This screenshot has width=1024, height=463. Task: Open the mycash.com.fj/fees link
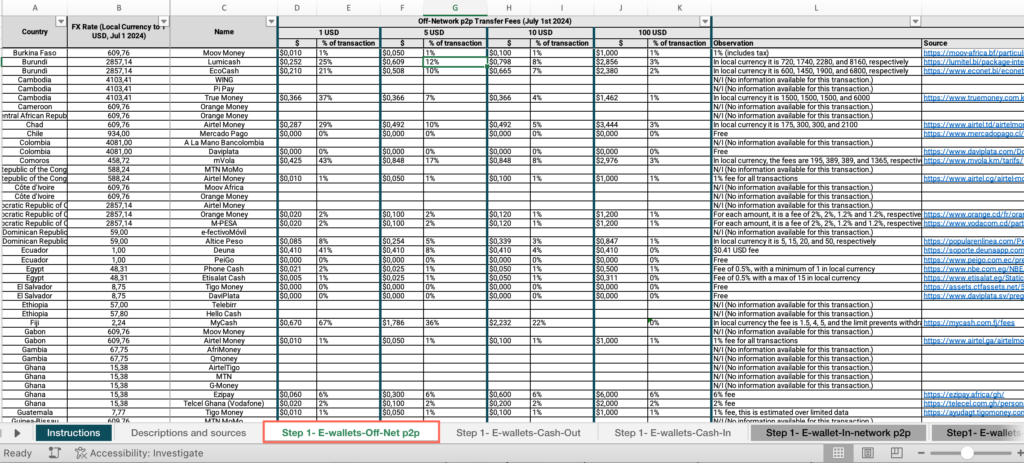tap(968, 323)
